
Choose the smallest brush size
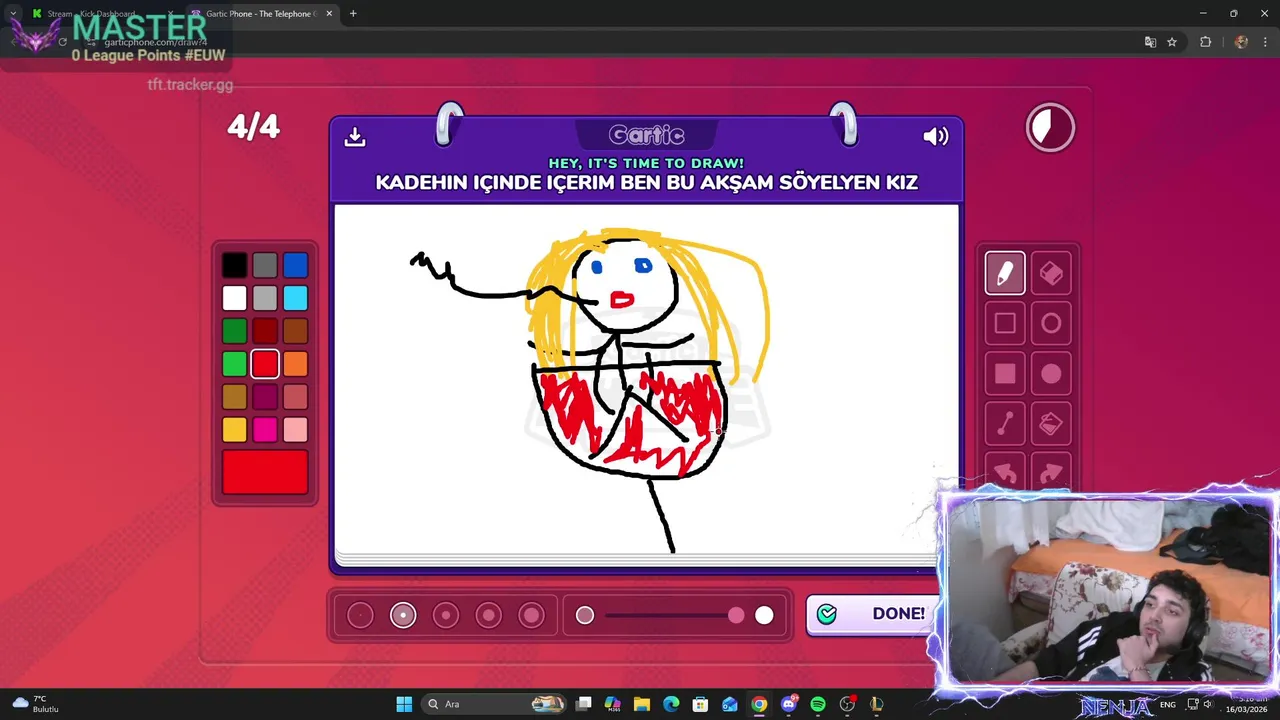click(360, 616)
